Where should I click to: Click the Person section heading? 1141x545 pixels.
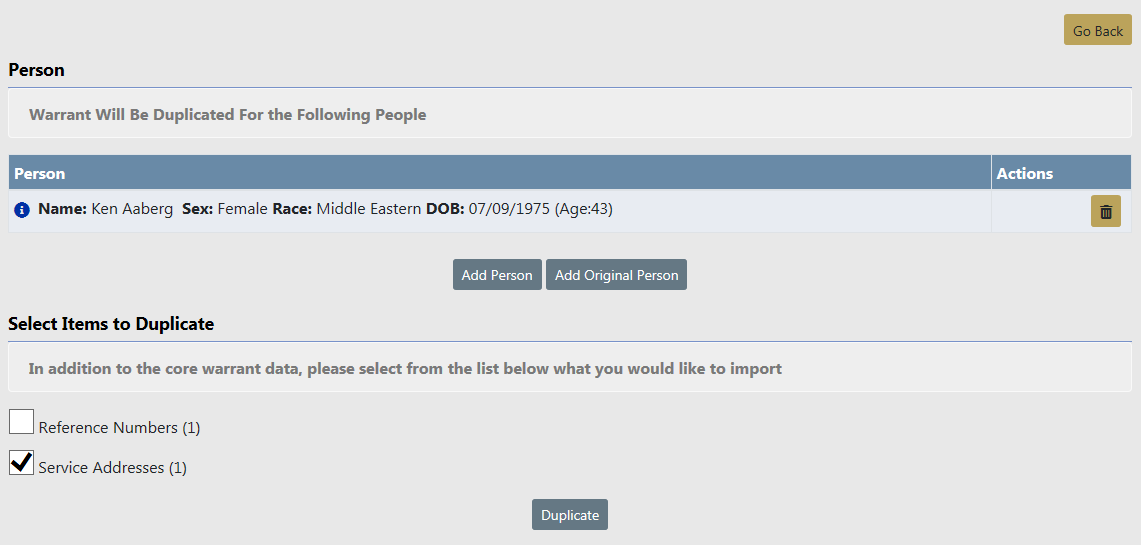click(36, 70)
